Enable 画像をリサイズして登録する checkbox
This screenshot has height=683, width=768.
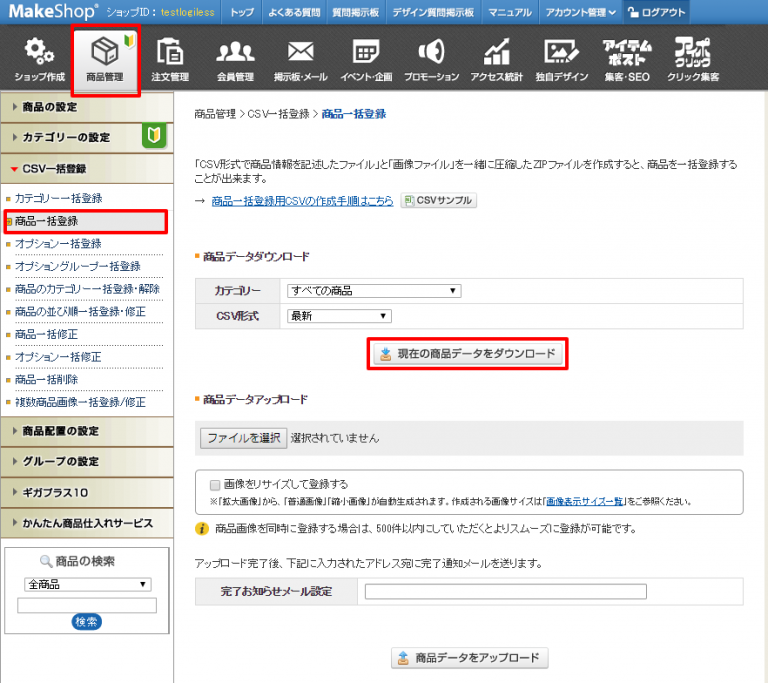pos(215,484)
